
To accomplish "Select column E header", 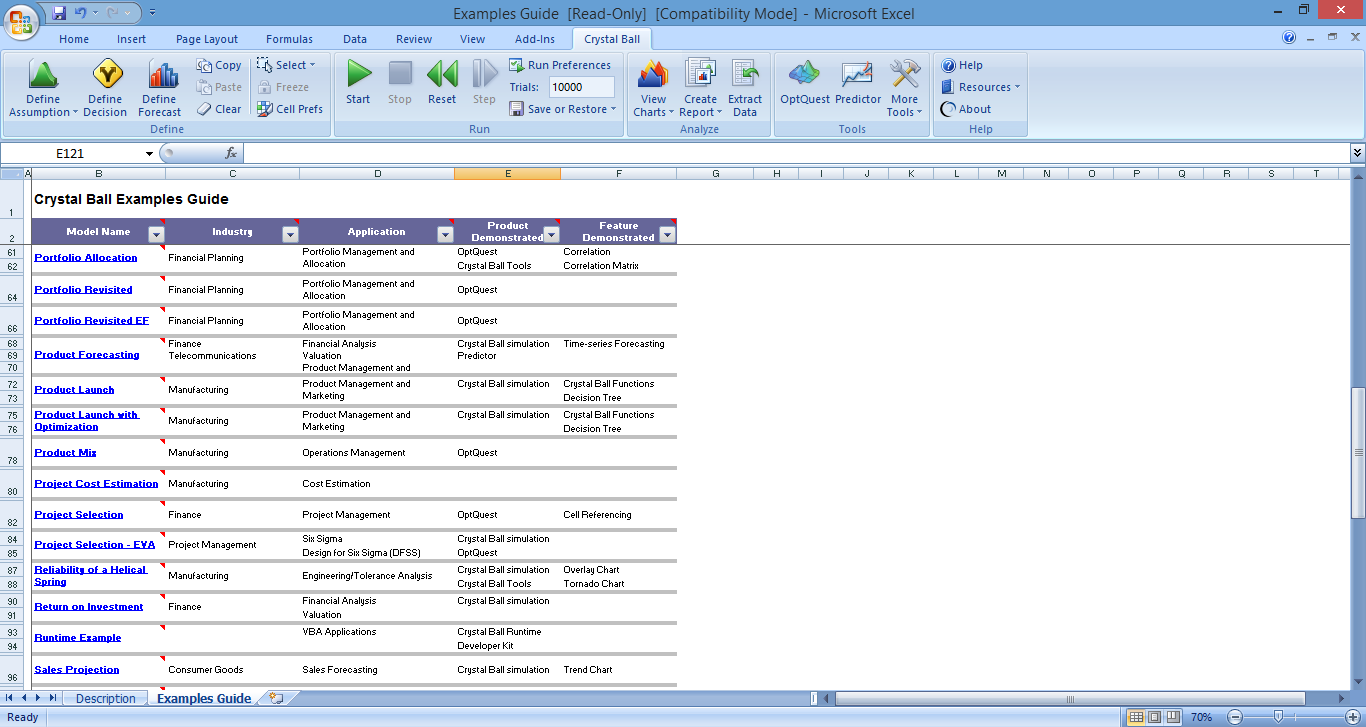I will [x=507, y=174].
